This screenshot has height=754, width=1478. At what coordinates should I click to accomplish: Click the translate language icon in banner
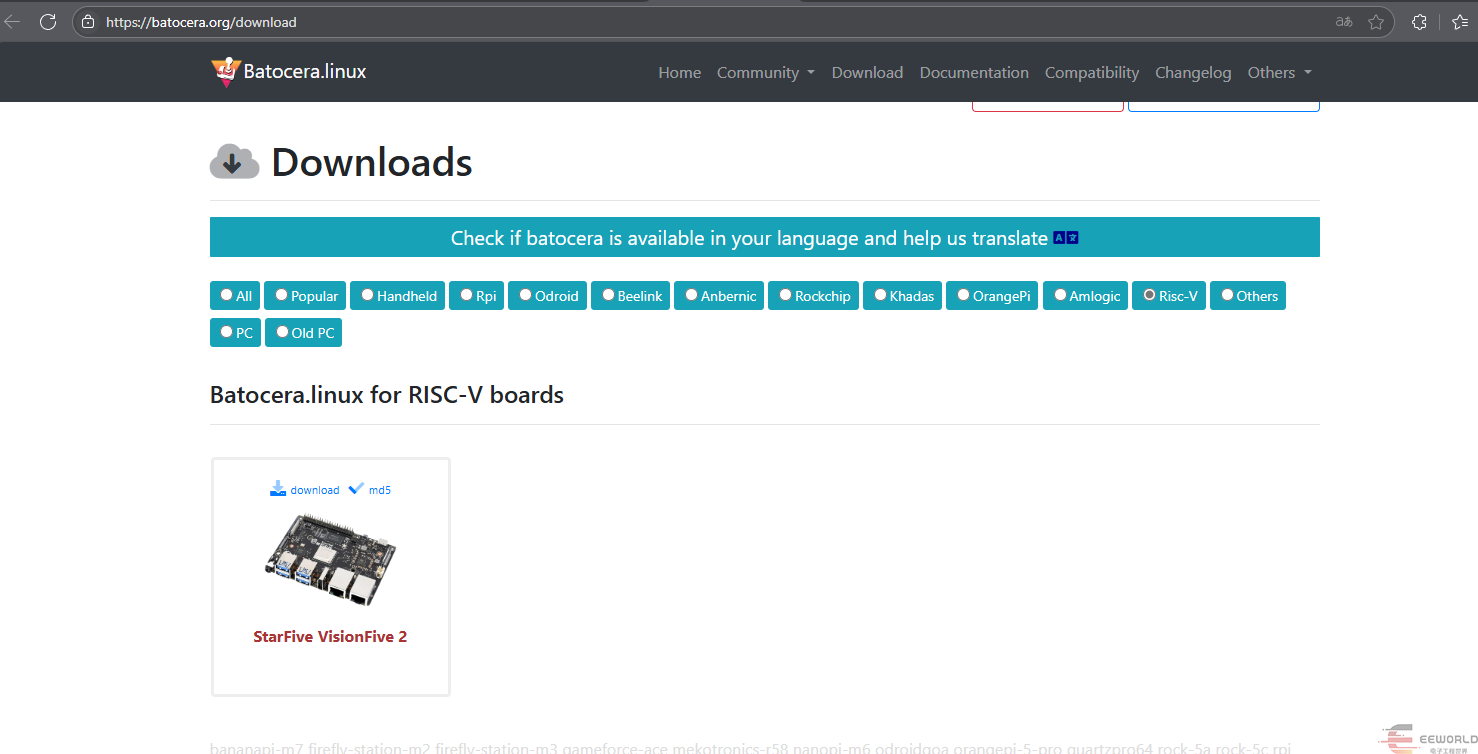point(1066,238)
